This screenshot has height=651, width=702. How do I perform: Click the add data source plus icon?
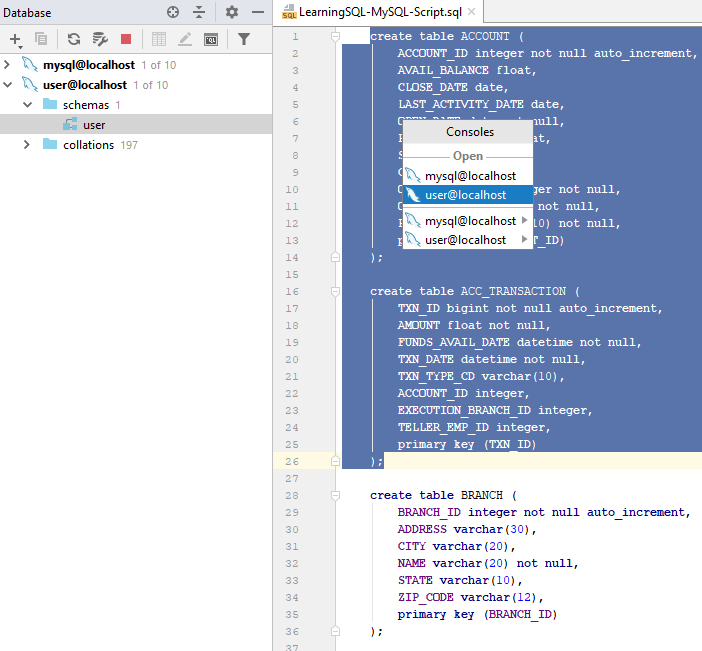coord(16,39)
